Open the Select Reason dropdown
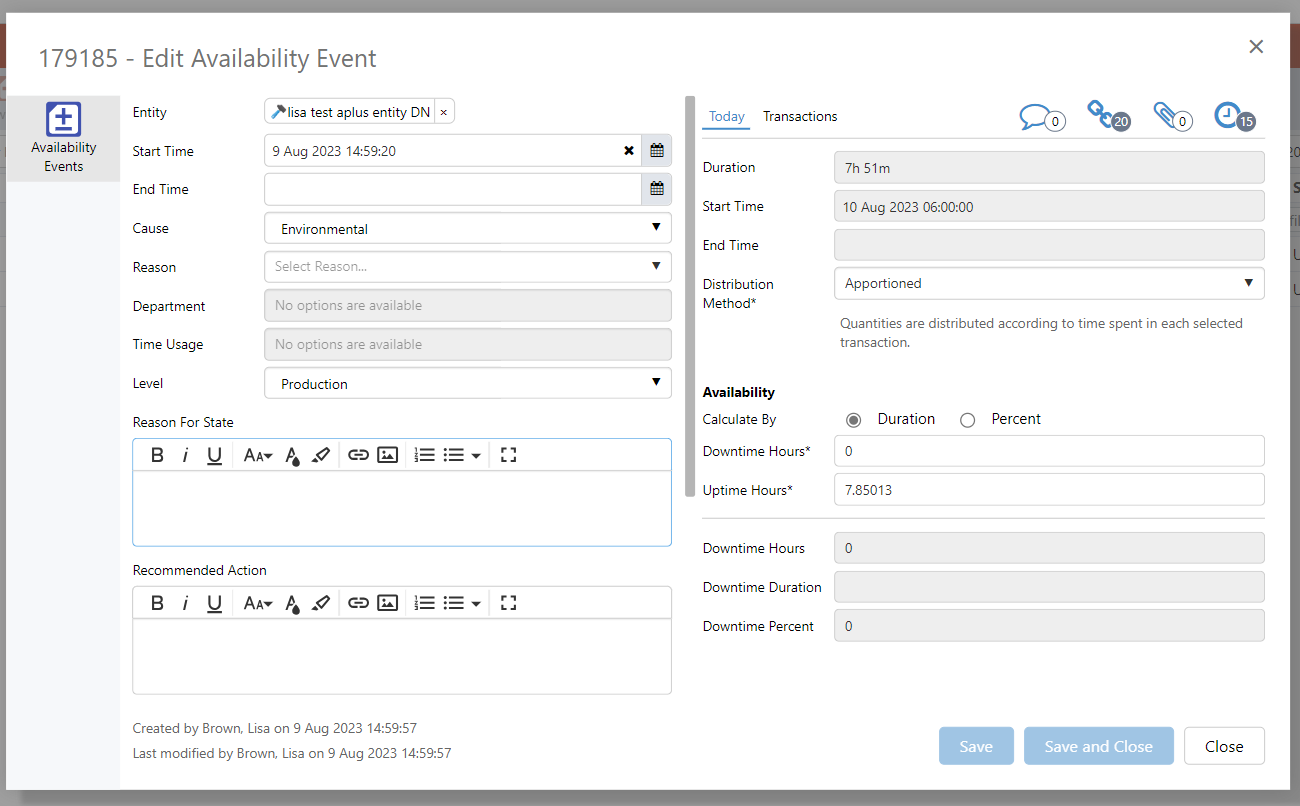 pos(467,267)
